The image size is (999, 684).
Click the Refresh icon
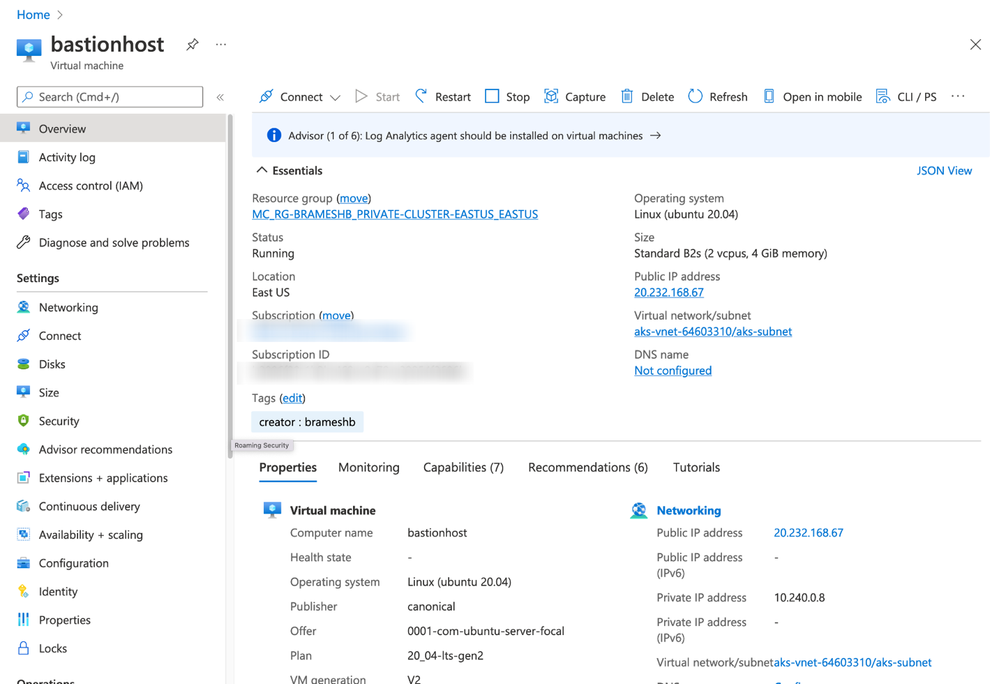pos(695,96)
